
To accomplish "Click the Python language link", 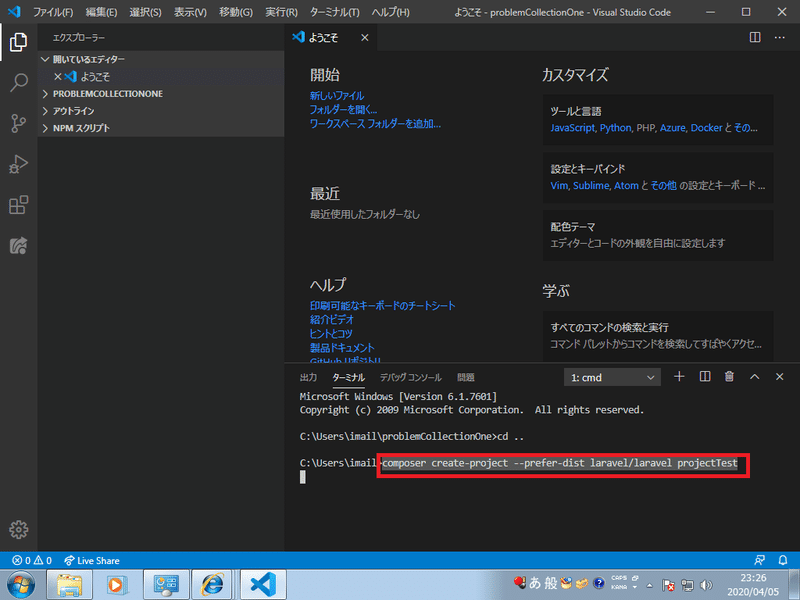I will [615, 128].
